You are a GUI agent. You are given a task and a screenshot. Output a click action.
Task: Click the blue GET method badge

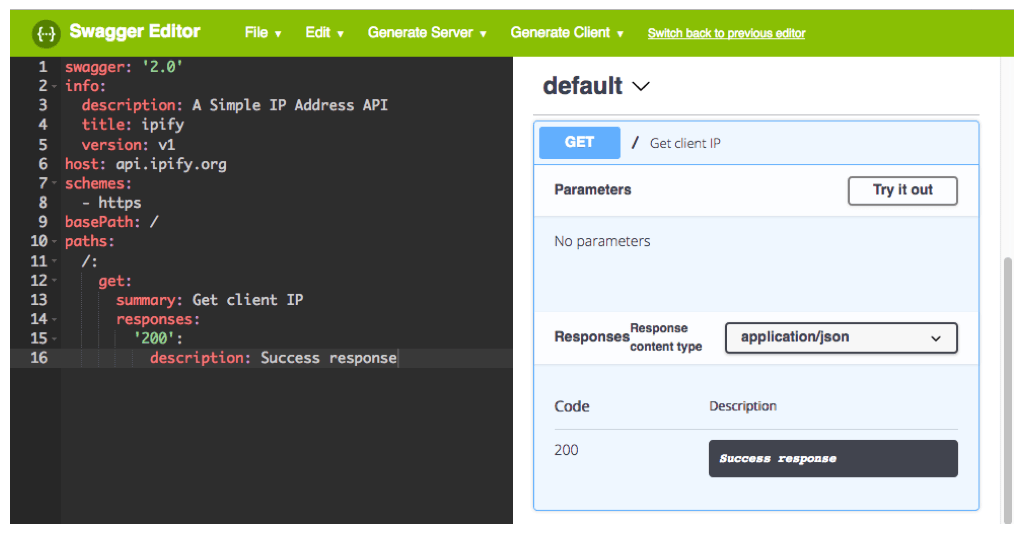579,143
